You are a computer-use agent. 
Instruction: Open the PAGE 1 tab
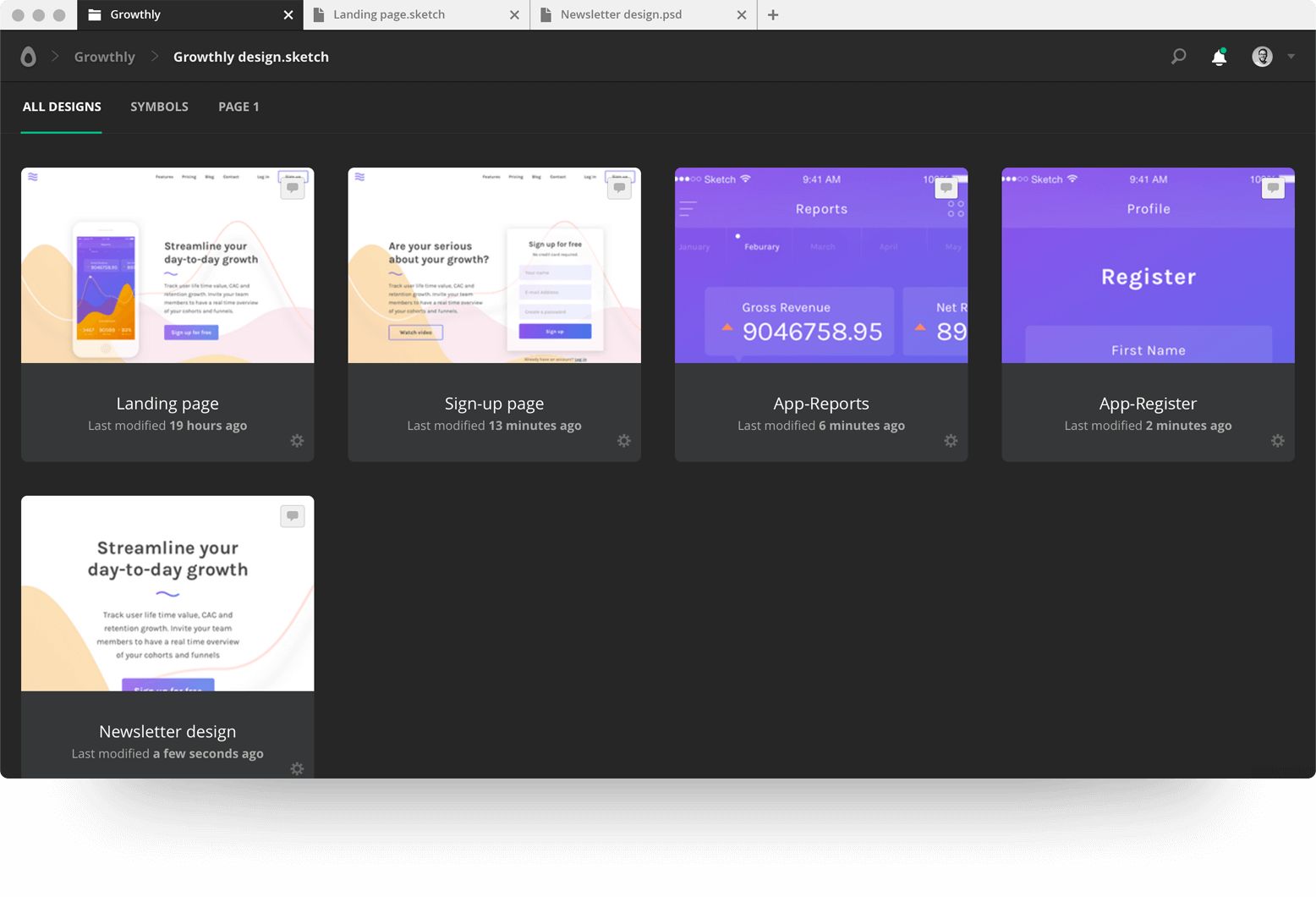(238, 107)
